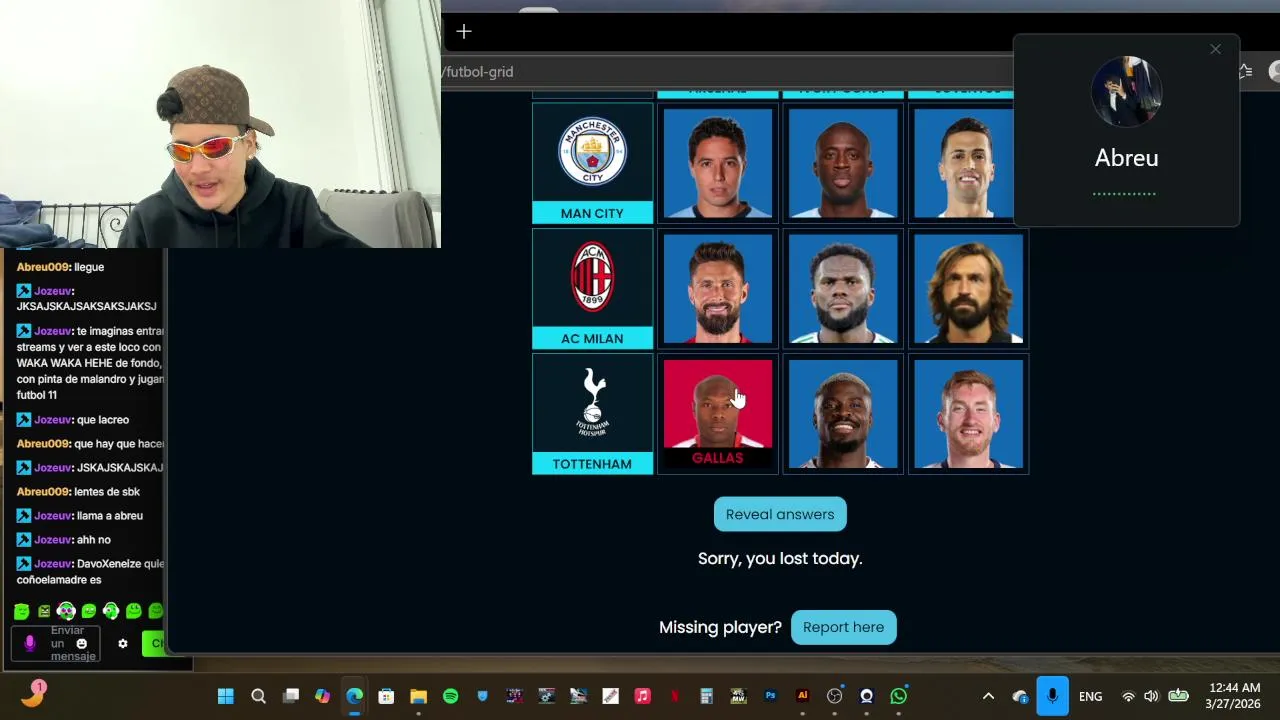Open Spotify from the taskbar

point(450,696)
